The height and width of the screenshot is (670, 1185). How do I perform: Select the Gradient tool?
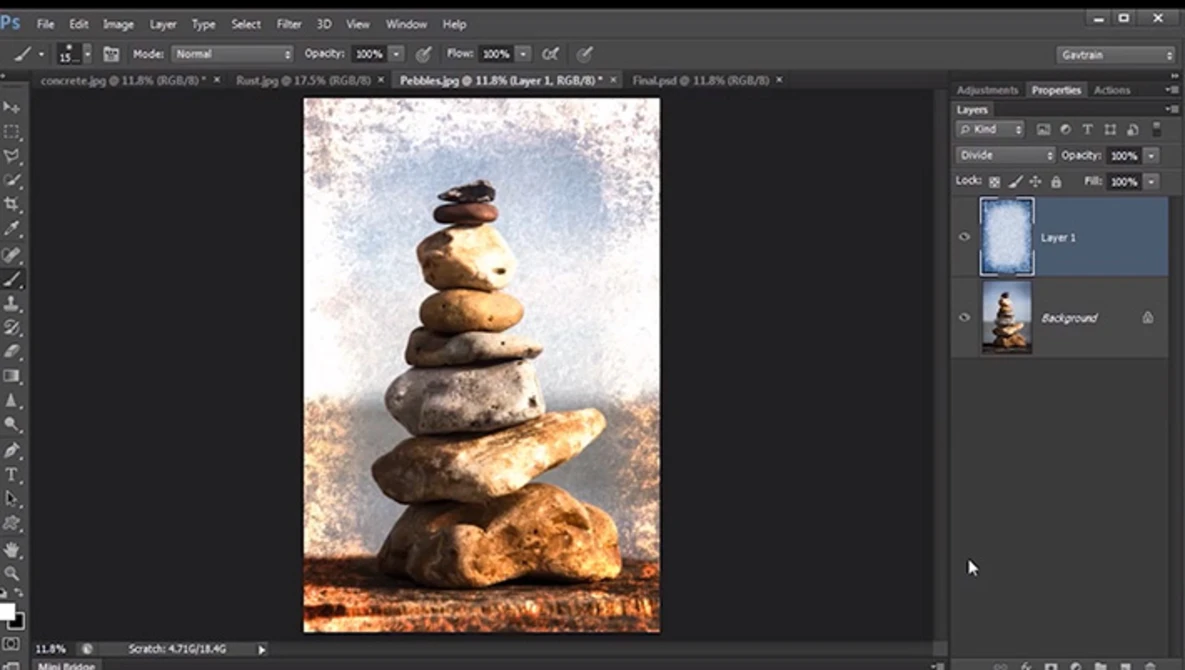coord(11,376)
